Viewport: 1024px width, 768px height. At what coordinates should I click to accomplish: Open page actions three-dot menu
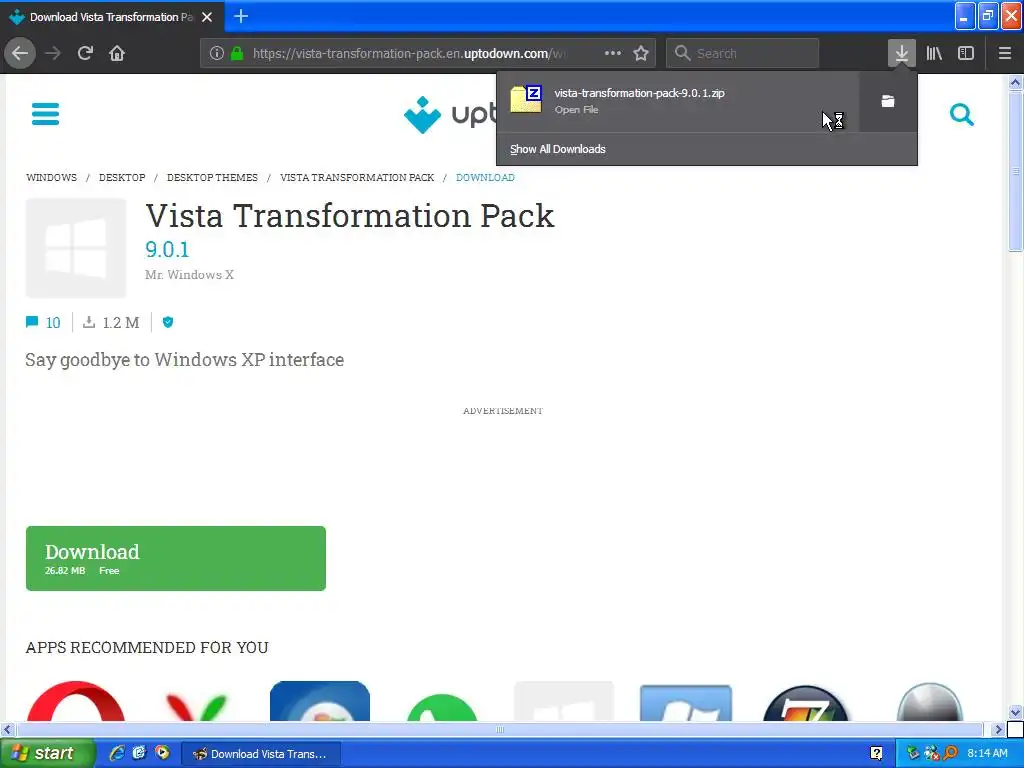(613, 53)
